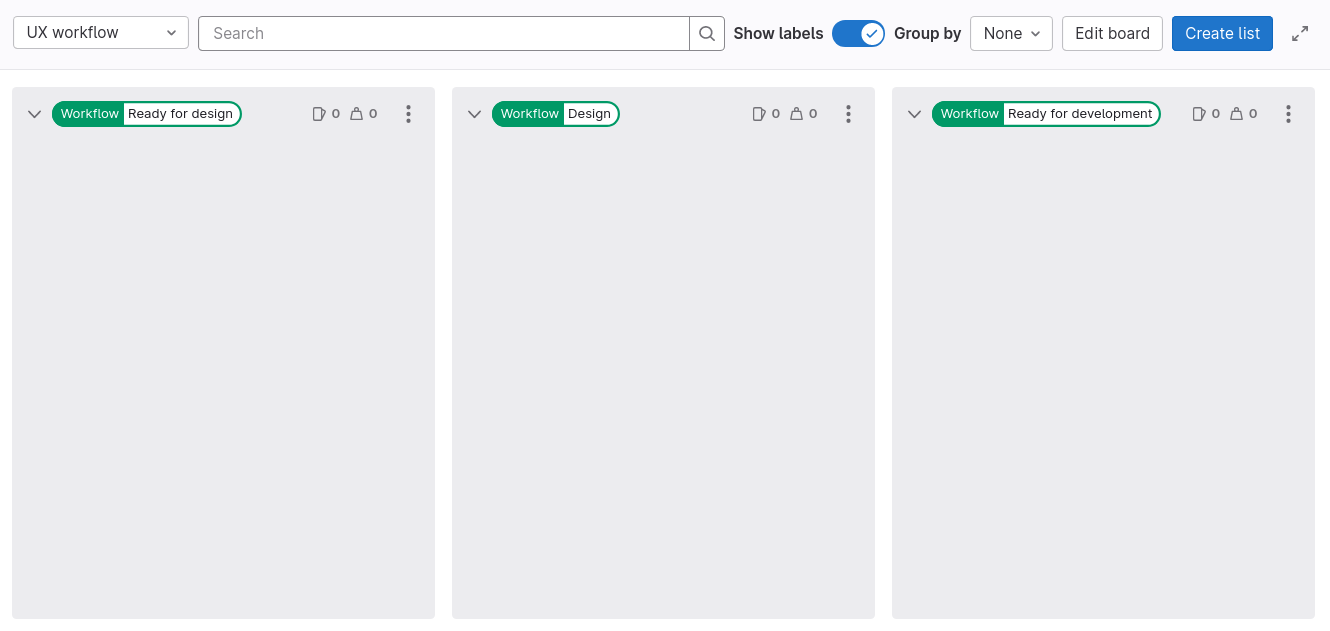This screenshot has width=1330, height=631.
Task: Open the list actions menu on Ready for design
Action: (408, 114)
